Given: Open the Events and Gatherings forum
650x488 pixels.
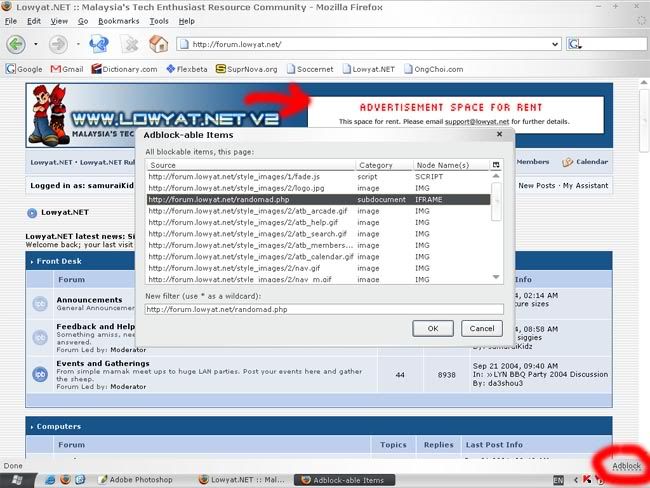Looking at the screenshot, I should point(103,363).
